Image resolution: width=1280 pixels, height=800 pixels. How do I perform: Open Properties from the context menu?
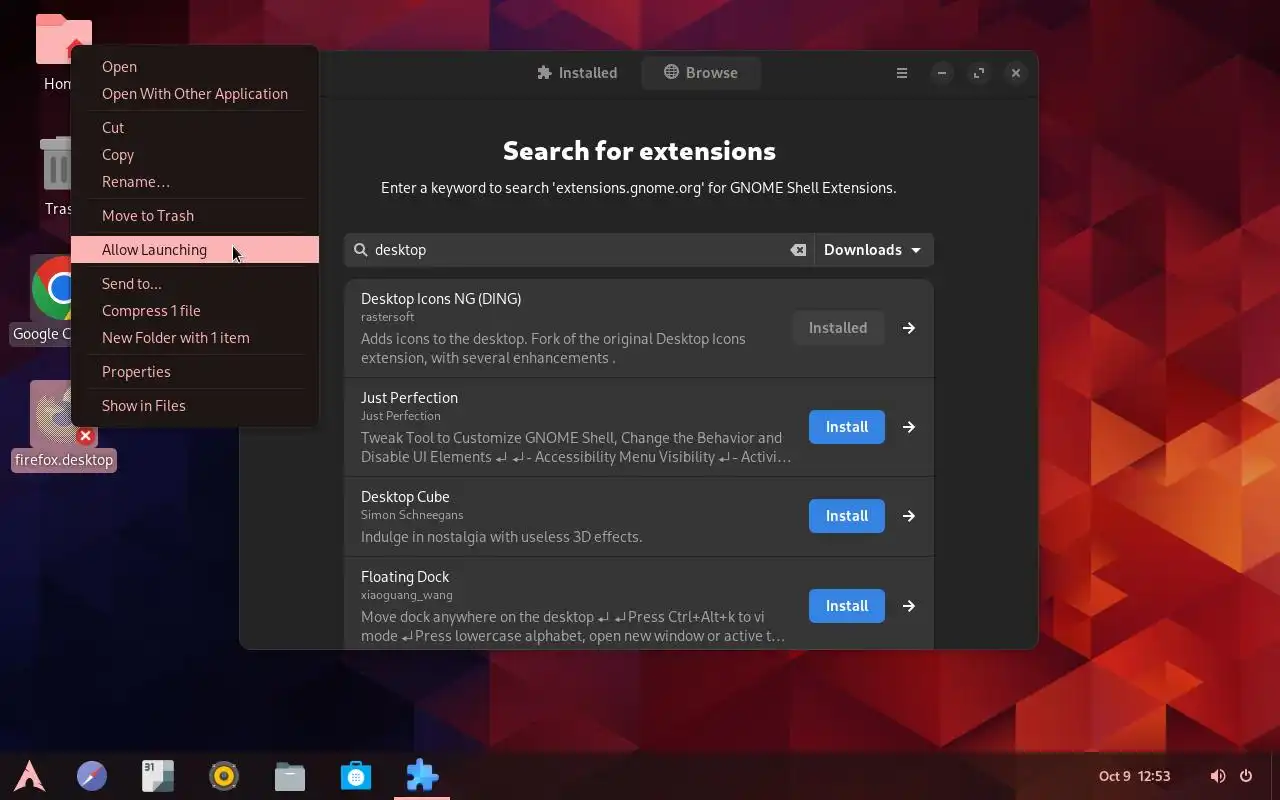(x=194, y=372)
